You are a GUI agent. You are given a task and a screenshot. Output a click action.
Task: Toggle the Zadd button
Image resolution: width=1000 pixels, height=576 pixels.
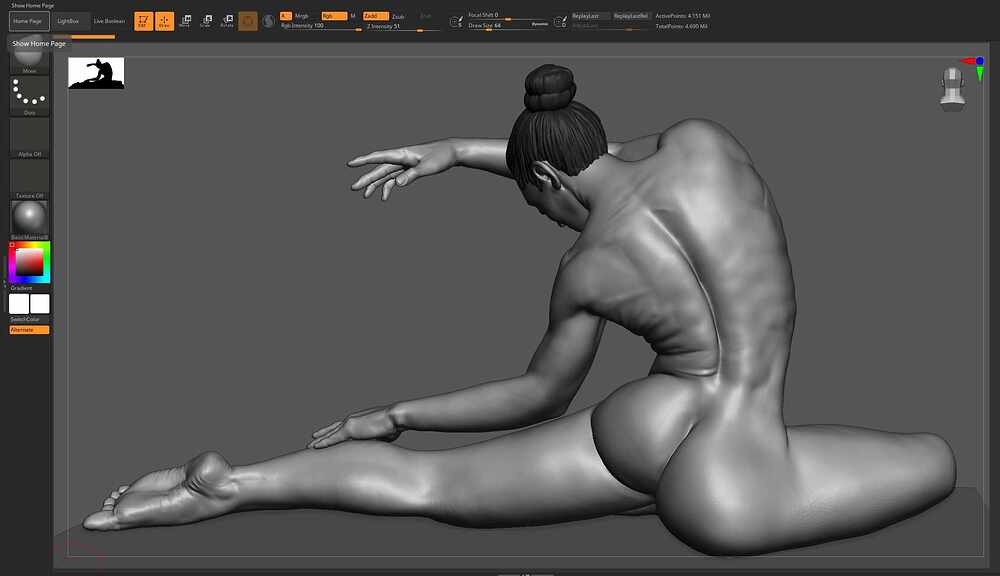coord(376,15)
